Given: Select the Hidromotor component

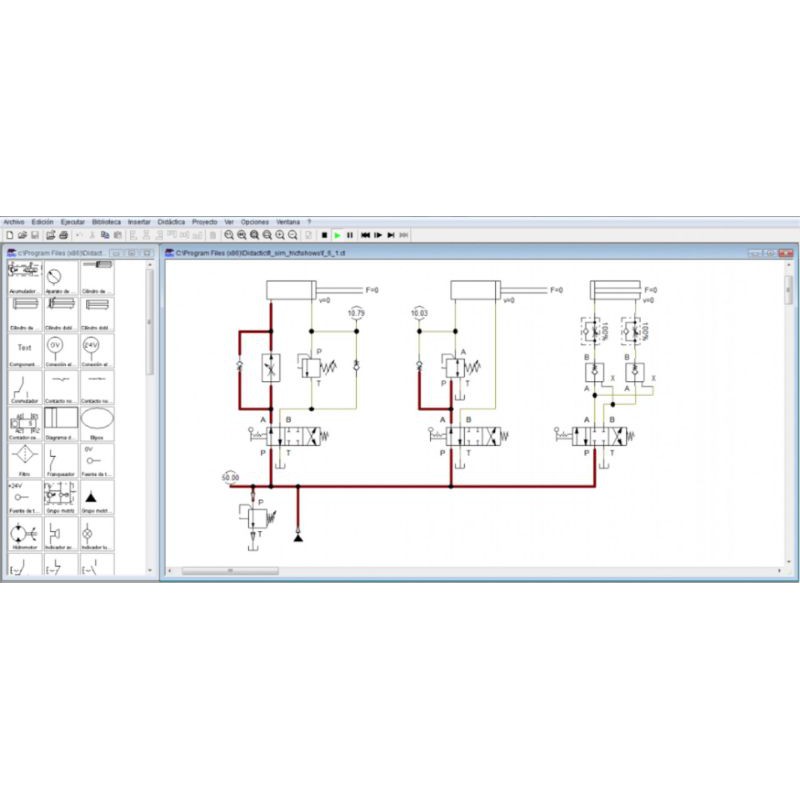Looking at the screenshot, I should 24,534.
